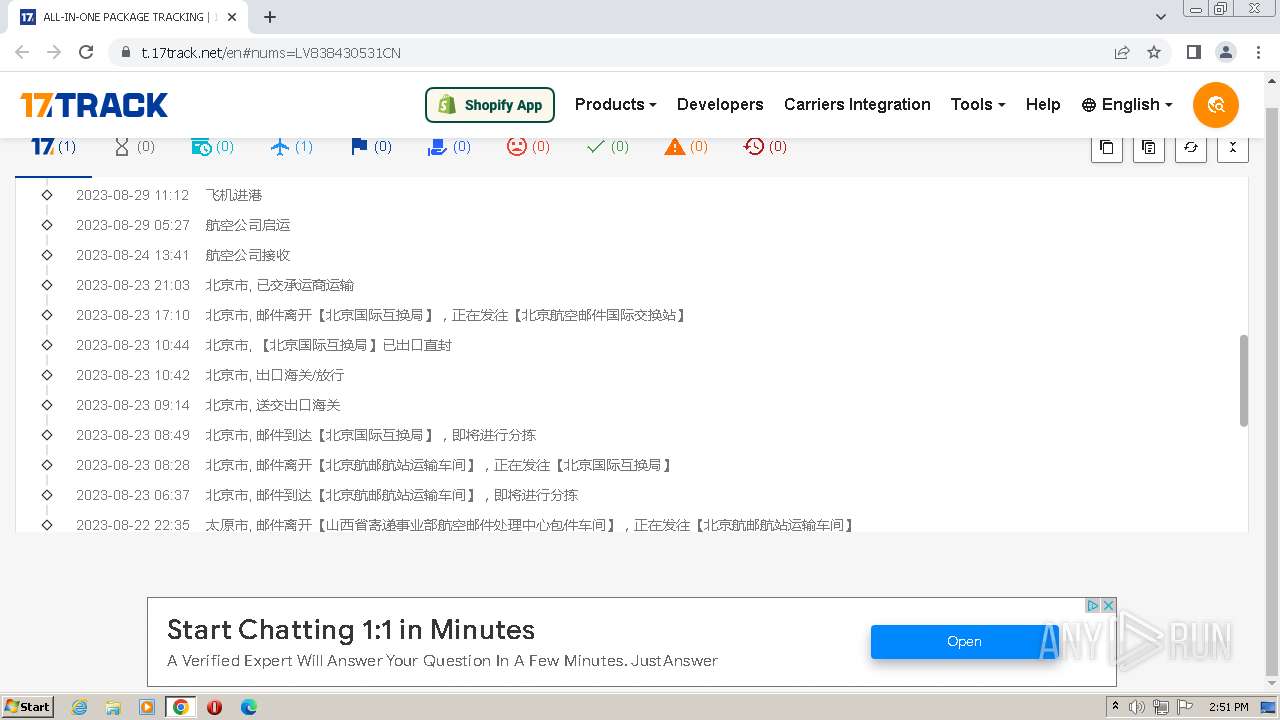Open File Explorer from taskbar
Image resolution: width=1280 pixels, height=720 pixels.
pos(113,707)
